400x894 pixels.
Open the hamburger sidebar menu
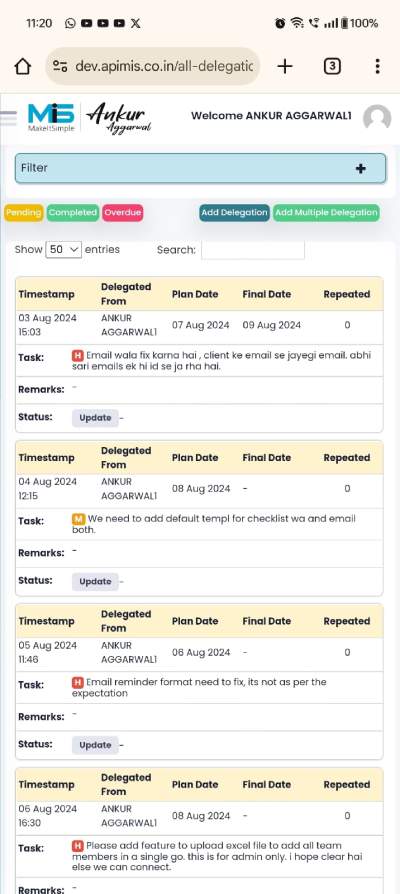(x=8, y=118)
